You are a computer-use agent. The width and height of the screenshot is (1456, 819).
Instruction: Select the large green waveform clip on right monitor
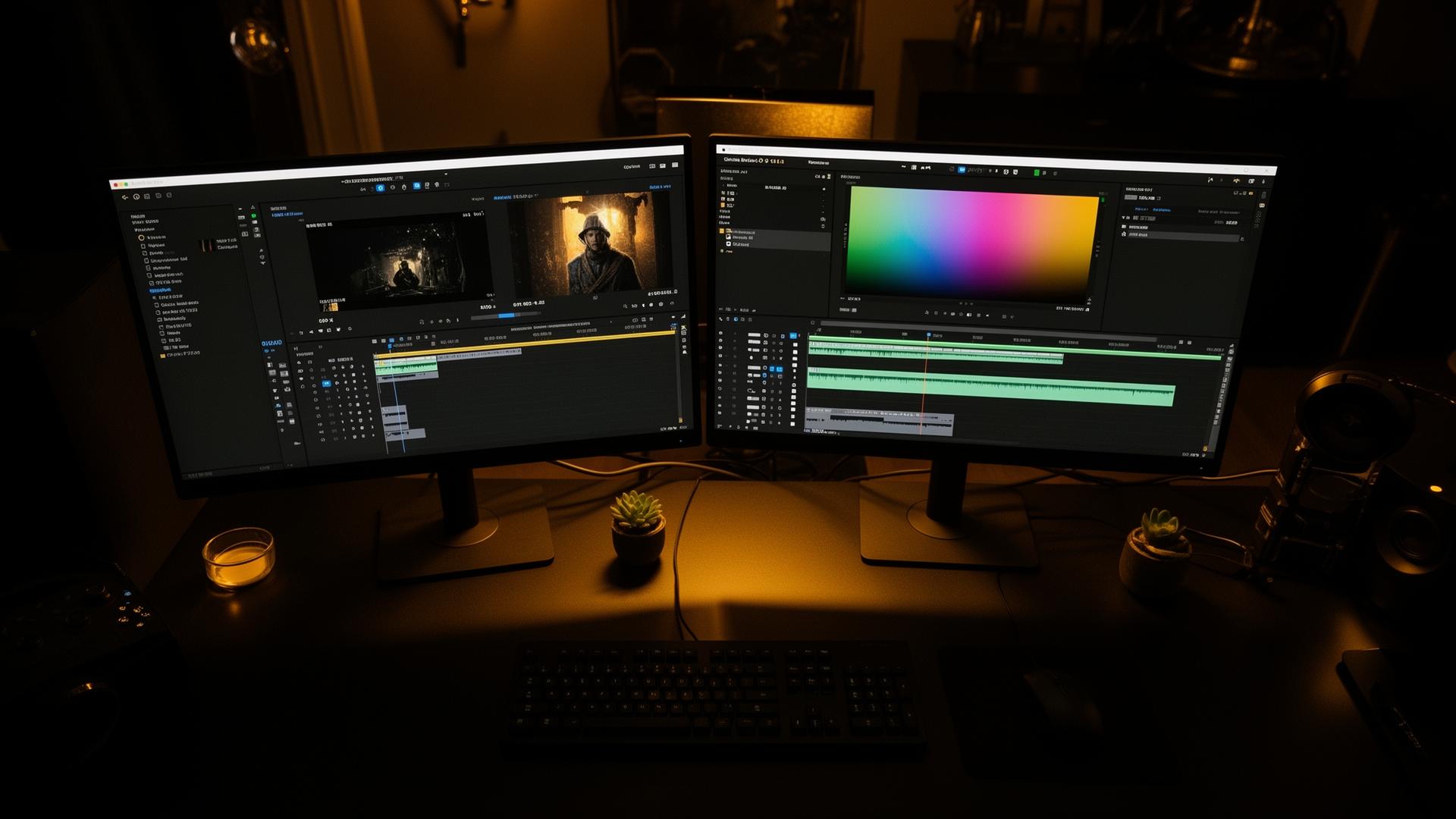pos(990,387)
